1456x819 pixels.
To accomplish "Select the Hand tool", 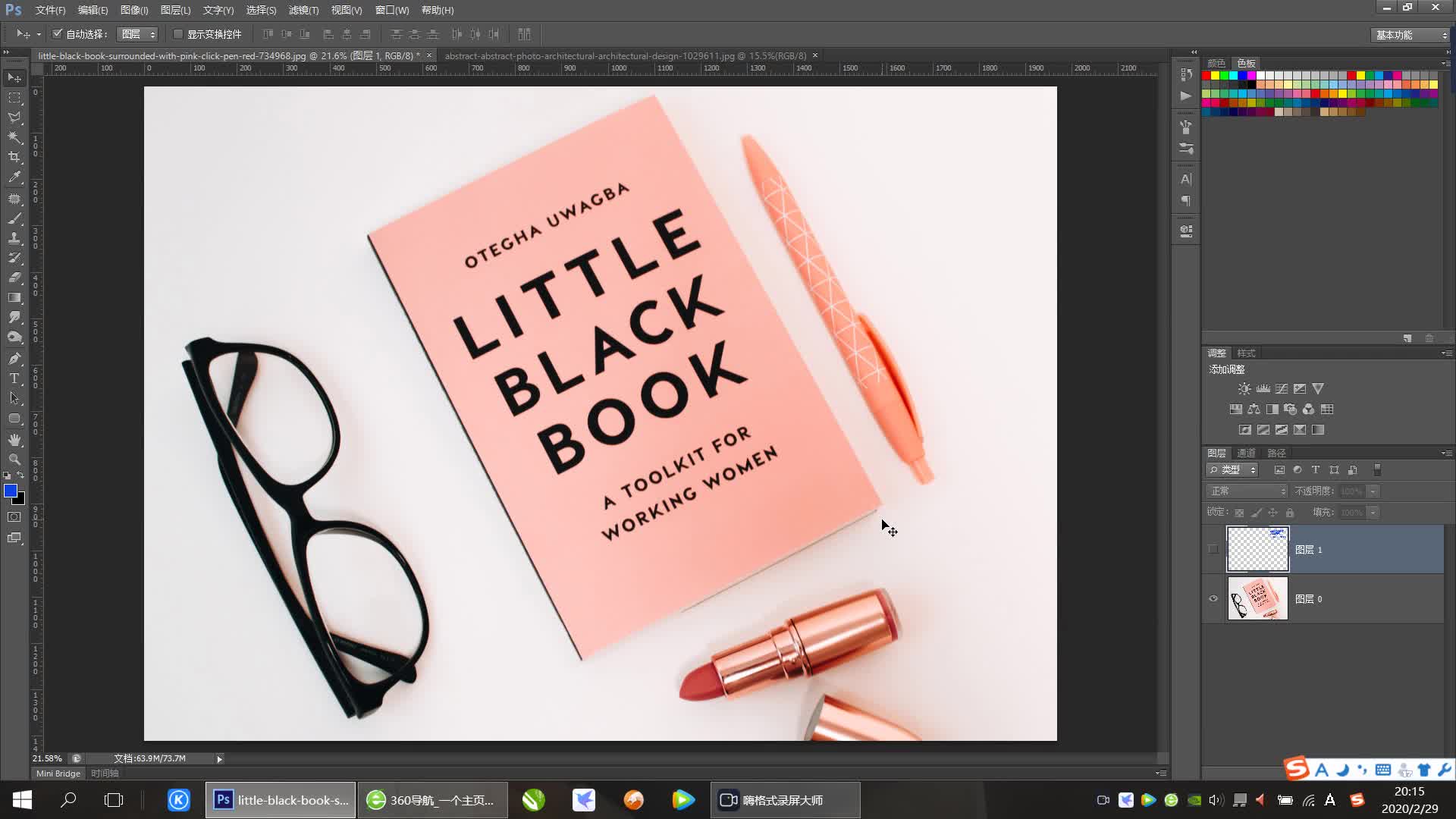I will (x=14, y=439).
